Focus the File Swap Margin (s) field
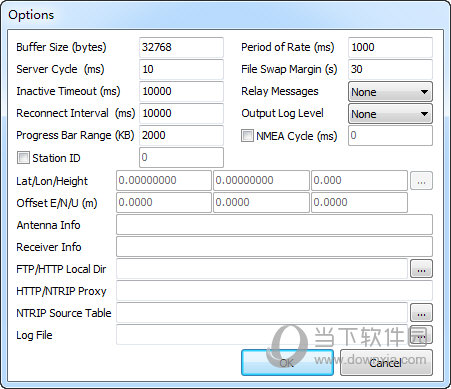This screenshot has height=389, width=451. [x=390, y=69]
